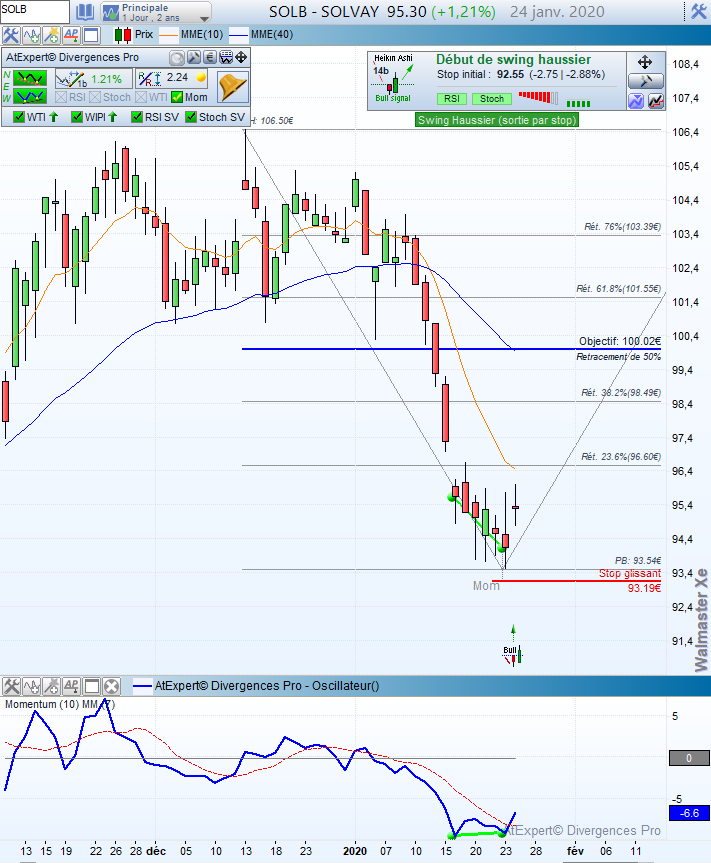Toggle the Stoch checkbox in Divergences panel
711x863 pixels.
point(95,97)
